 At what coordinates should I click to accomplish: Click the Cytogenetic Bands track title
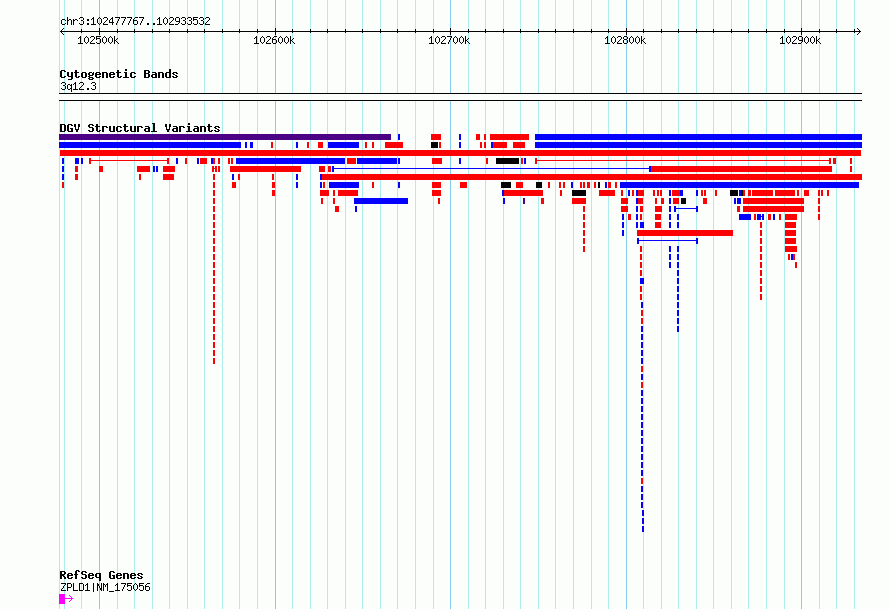(119, 74)
